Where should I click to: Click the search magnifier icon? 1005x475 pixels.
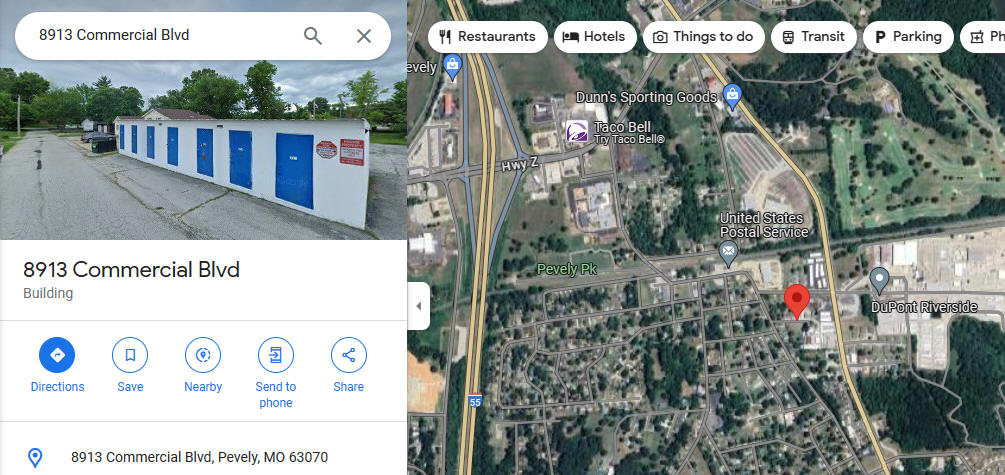coord(313,36)
